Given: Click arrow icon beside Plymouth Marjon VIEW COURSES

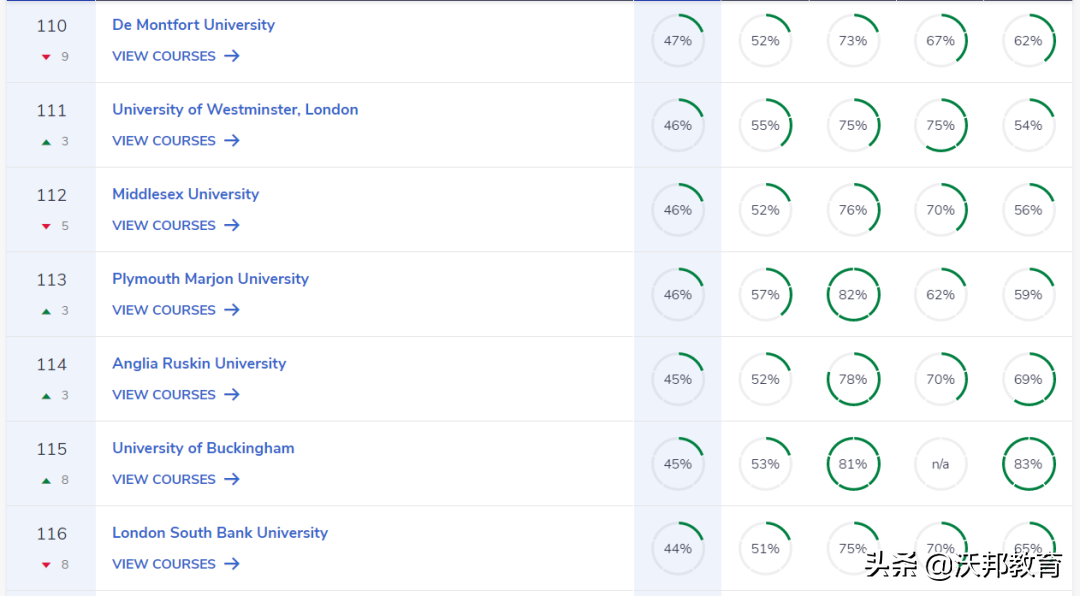Looking at the screenshot, I should tap(232, 310).
